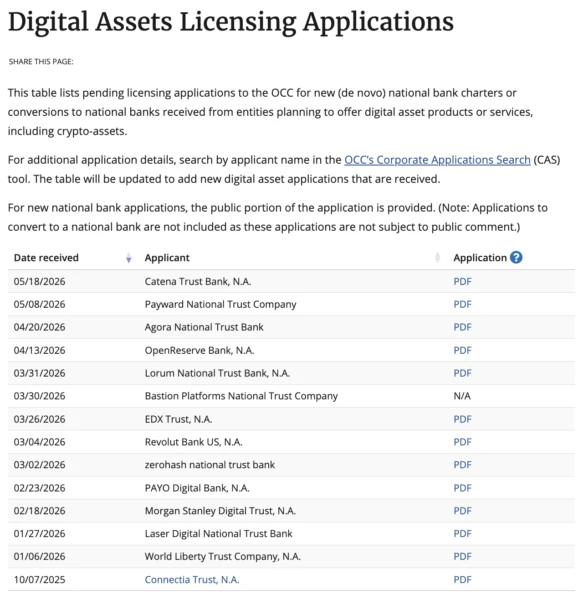Screen dimensions: 583x600
Task: Select the Bastion Platforms National Trust Company cell
Action: (241, 396)
